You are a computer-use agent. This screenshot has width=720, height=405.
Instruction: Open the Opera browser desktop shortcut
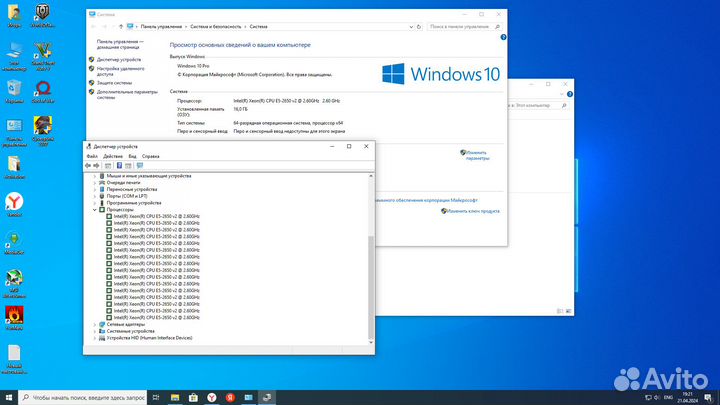[x=43, y=89]
